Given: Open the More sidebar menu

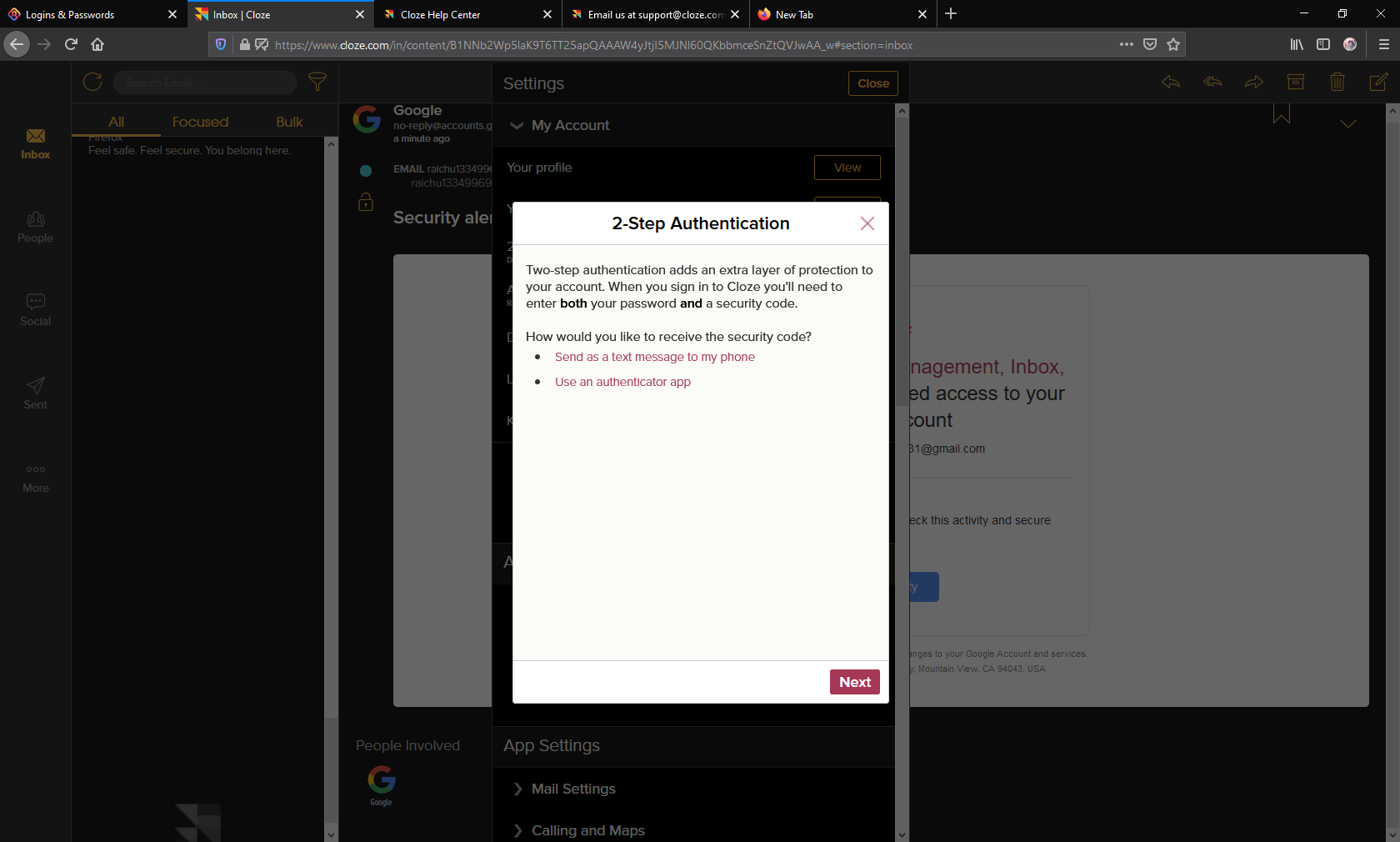Looking at the screenshot, I should click(36, 478).
